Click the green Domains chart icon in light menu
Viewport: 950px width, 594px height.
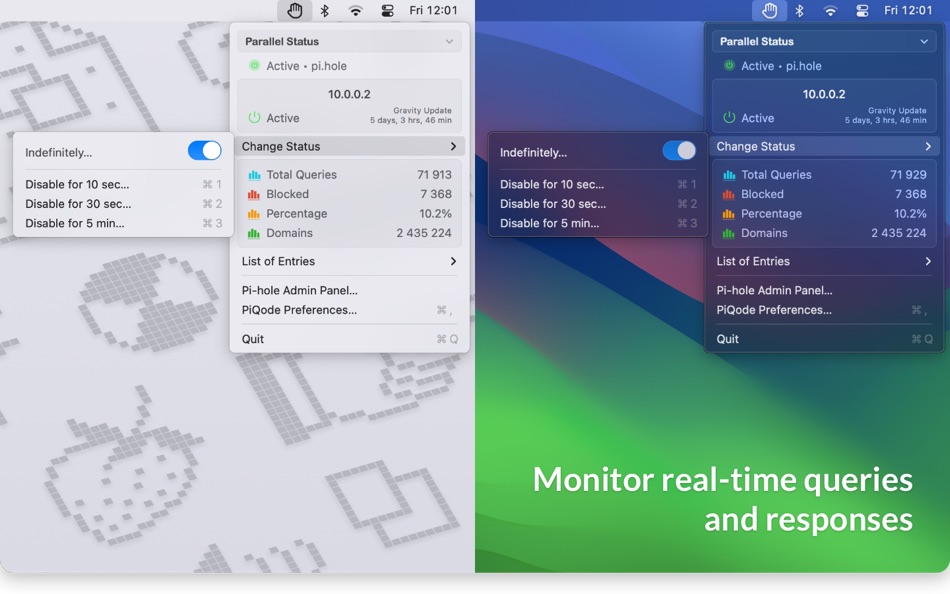point(254,233)
